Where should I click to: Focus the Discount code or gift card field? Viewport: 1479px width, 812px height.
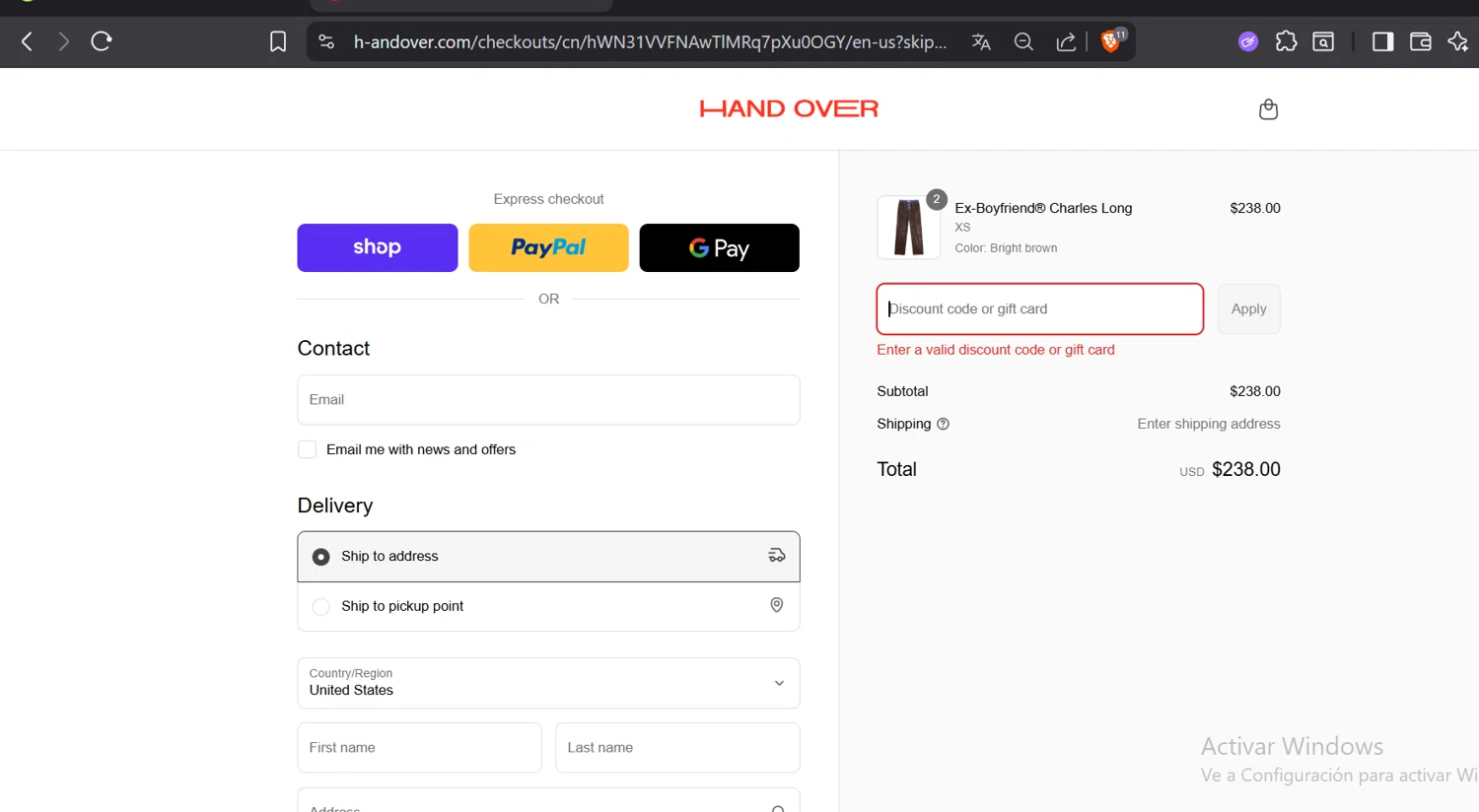click(x=1039, y=308)
